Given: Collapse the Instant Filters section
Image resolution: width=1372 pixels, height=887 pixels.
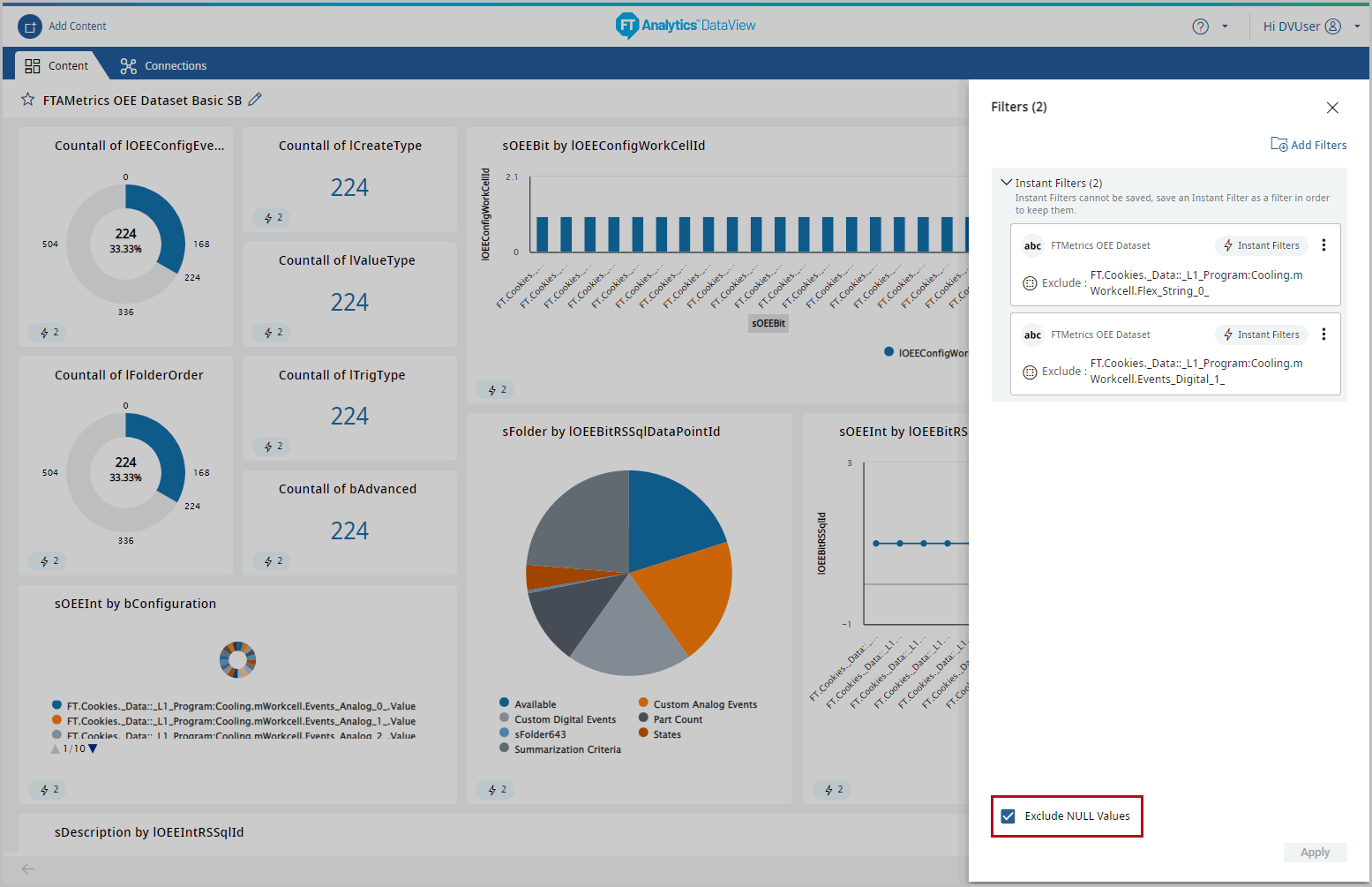Looking at the screenshot, I should tap(1006, 183).
